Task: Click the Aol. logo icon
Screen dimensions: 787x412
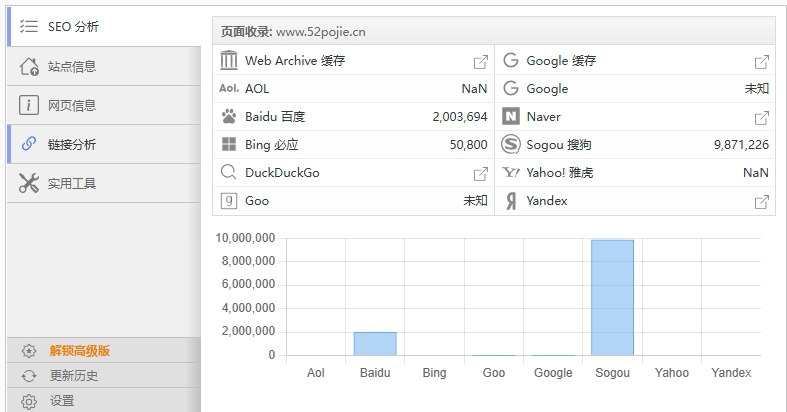Action: [x=229, y=88]
